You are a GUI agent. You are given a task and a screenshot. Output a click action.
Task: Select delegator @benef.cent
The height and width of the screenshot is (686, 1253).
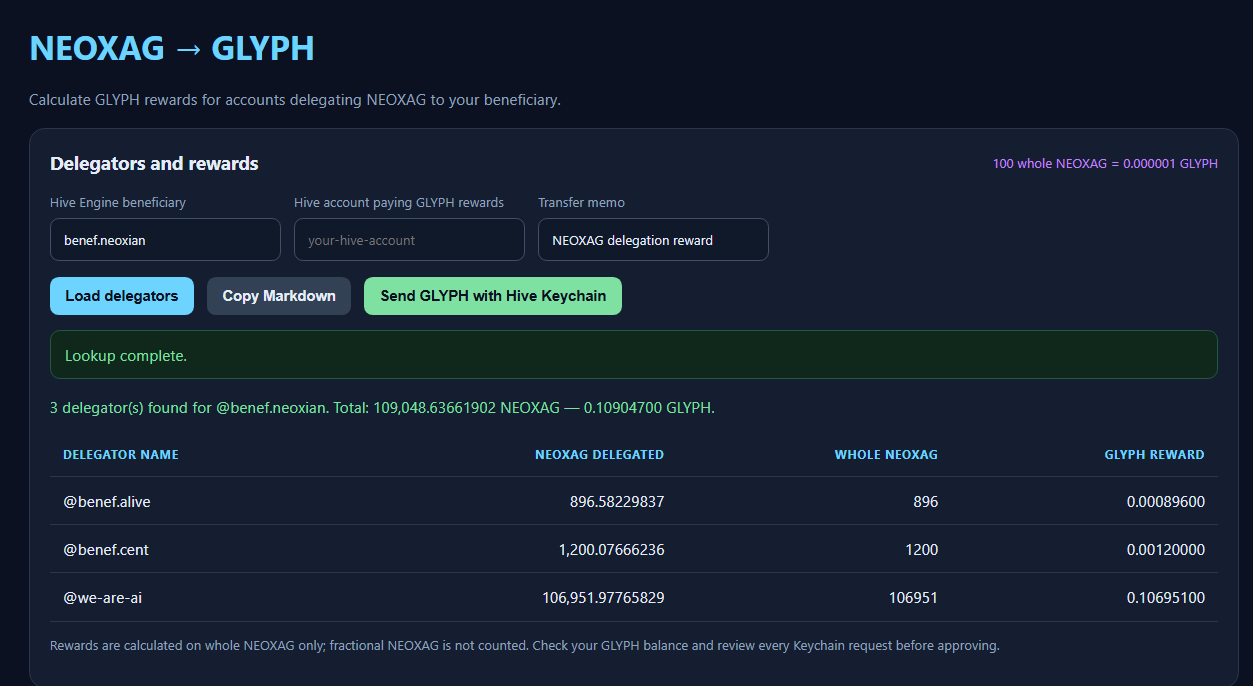(x=106, y=550)
